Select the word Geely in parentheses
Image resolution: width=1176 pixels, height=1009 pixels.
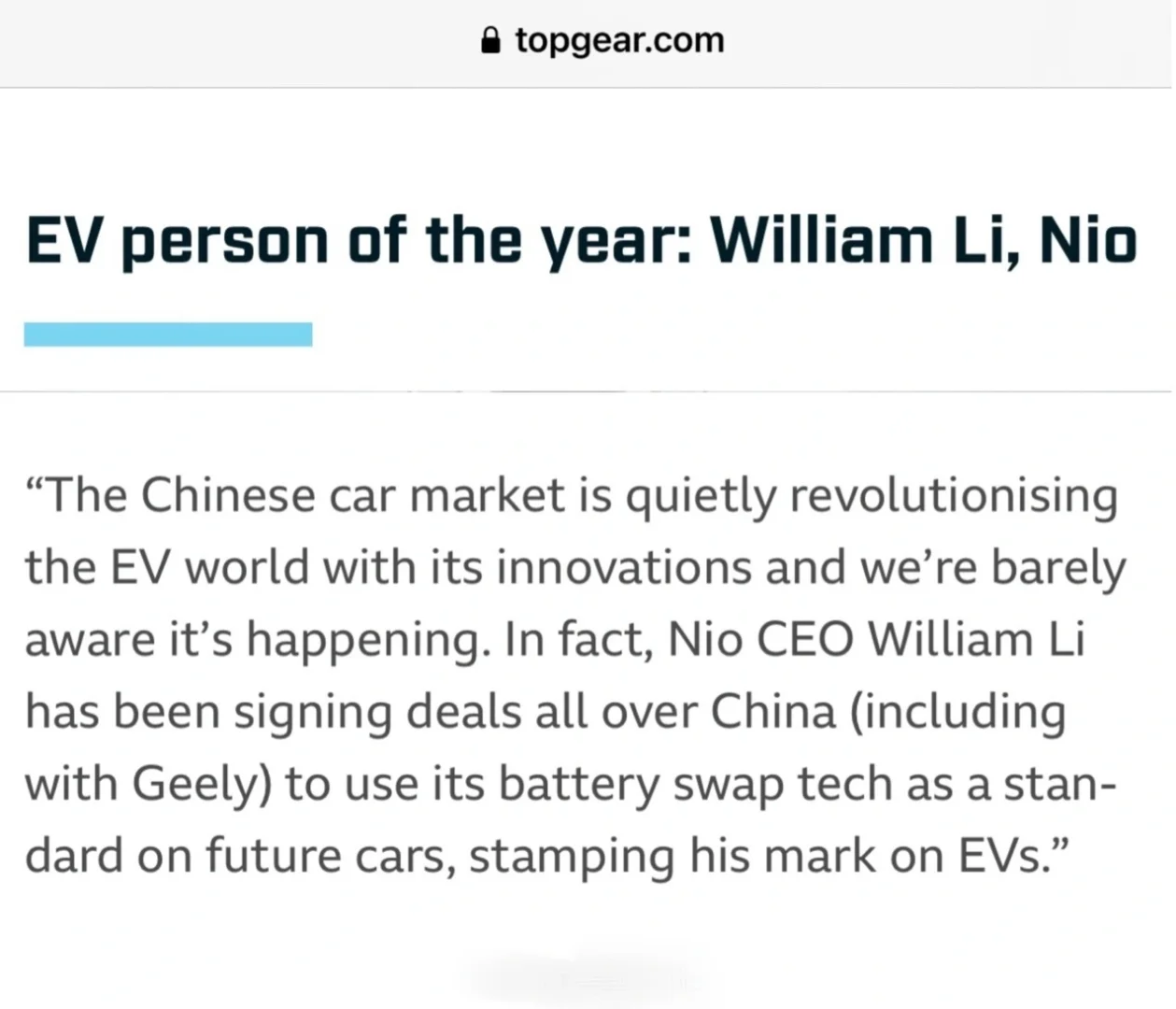[x=193, y=785]
